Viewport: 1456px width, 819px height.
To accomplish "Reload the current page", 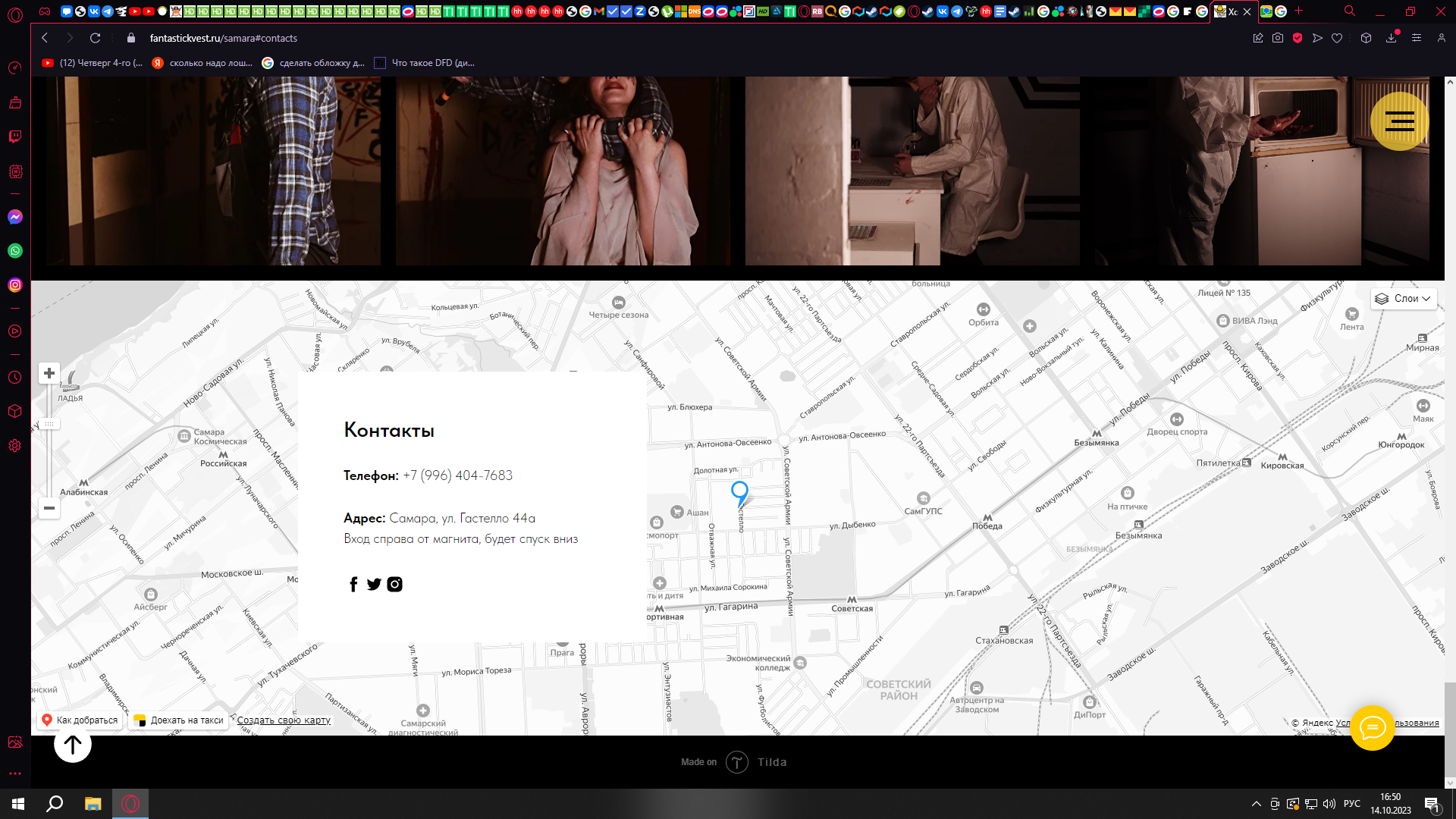I will (95, 38).
